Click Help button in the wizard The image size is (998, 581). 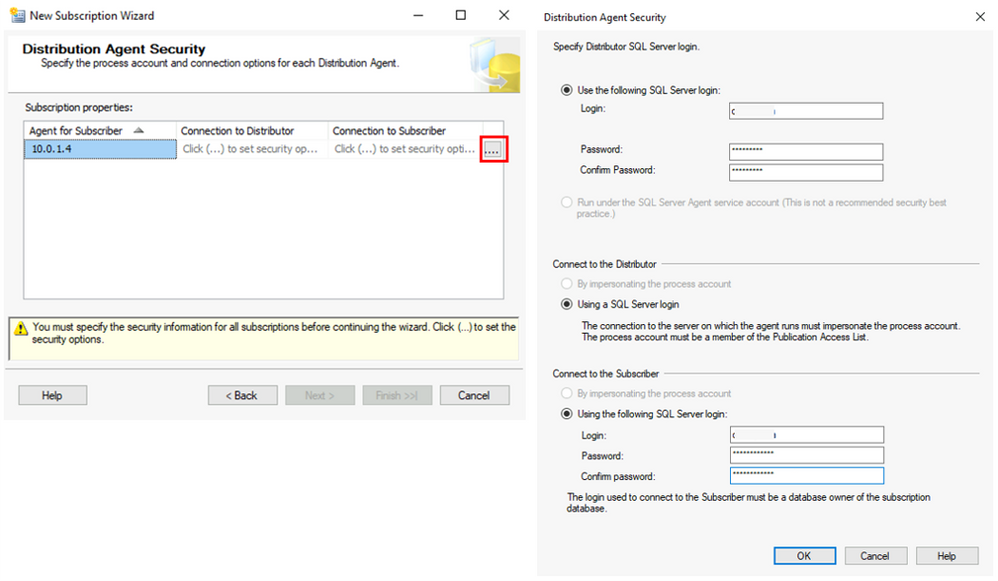click(52, 395)
